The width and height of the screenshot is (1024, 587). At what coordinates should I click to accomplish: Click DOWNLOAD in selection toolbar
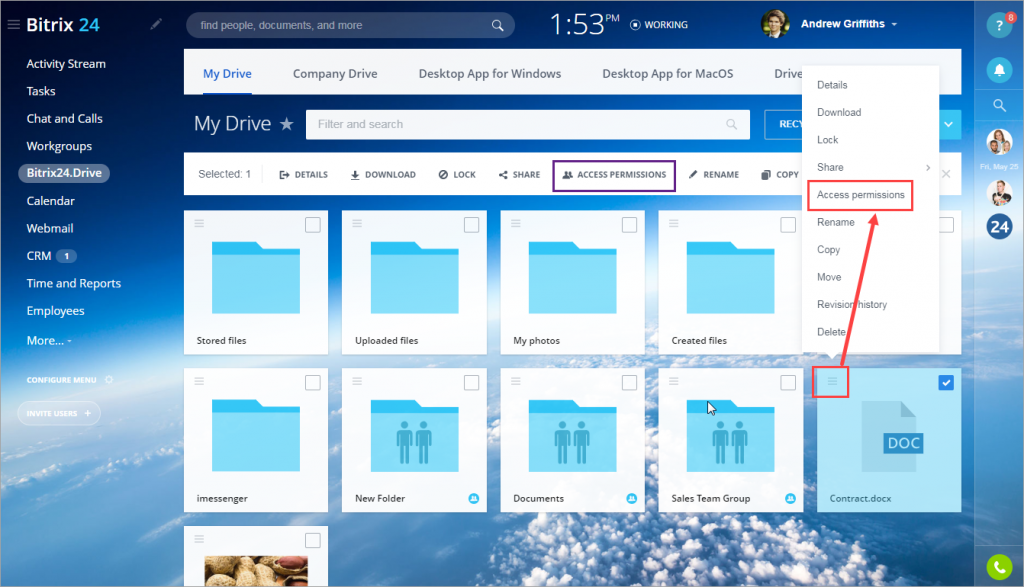click(x=383, y=174)
